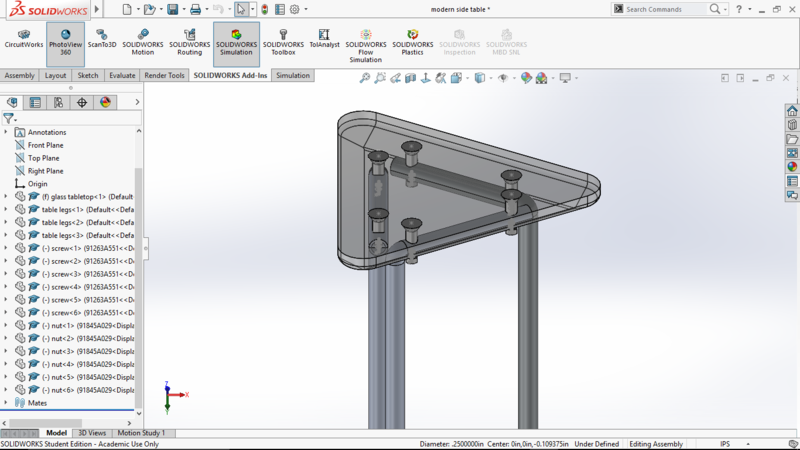Show FeatureManager design tree tab

click(12, 103)
